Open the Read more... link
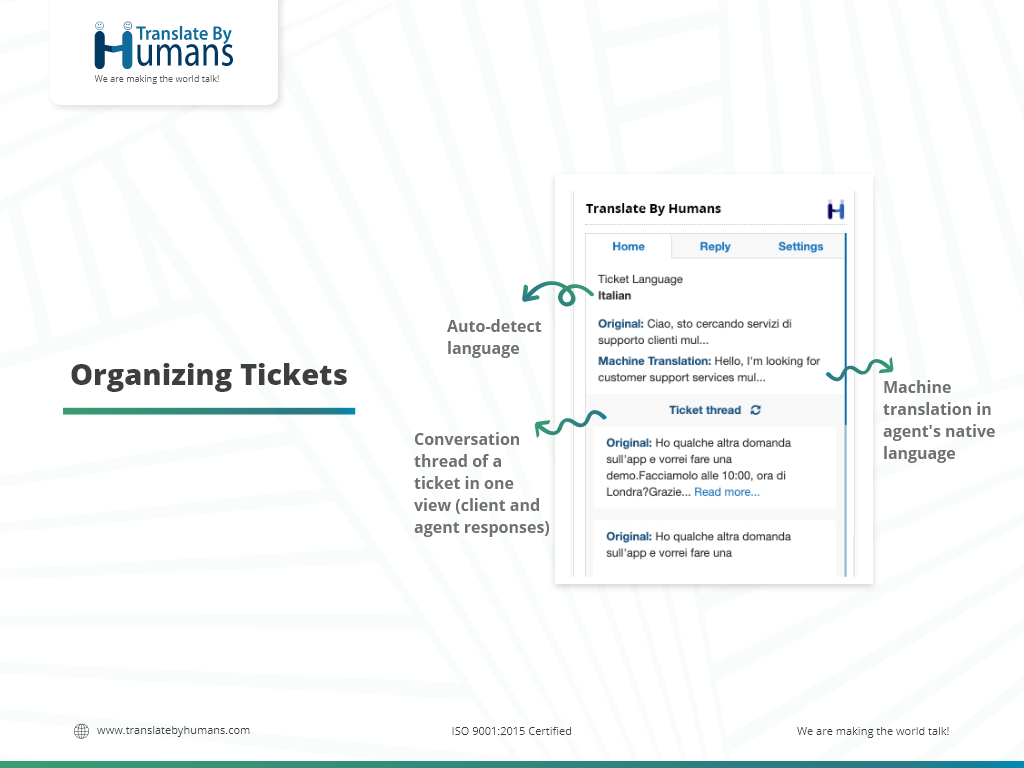The height and width of the screenshot is (768, 1024). pyautogui.click(x=727, y=492)
